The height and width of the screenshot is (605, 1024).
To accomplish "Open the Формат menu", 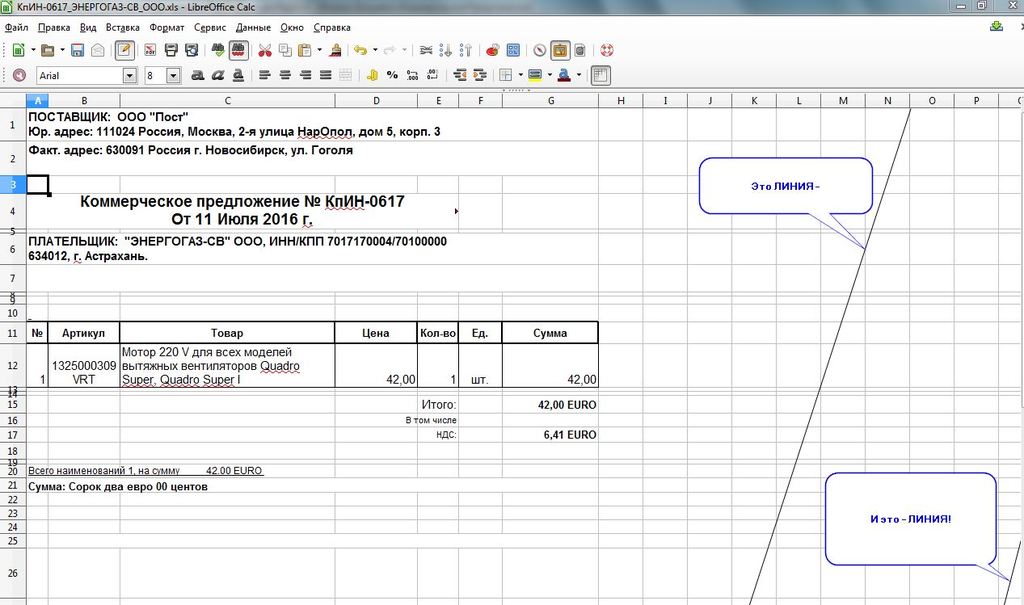I will 167,27.
